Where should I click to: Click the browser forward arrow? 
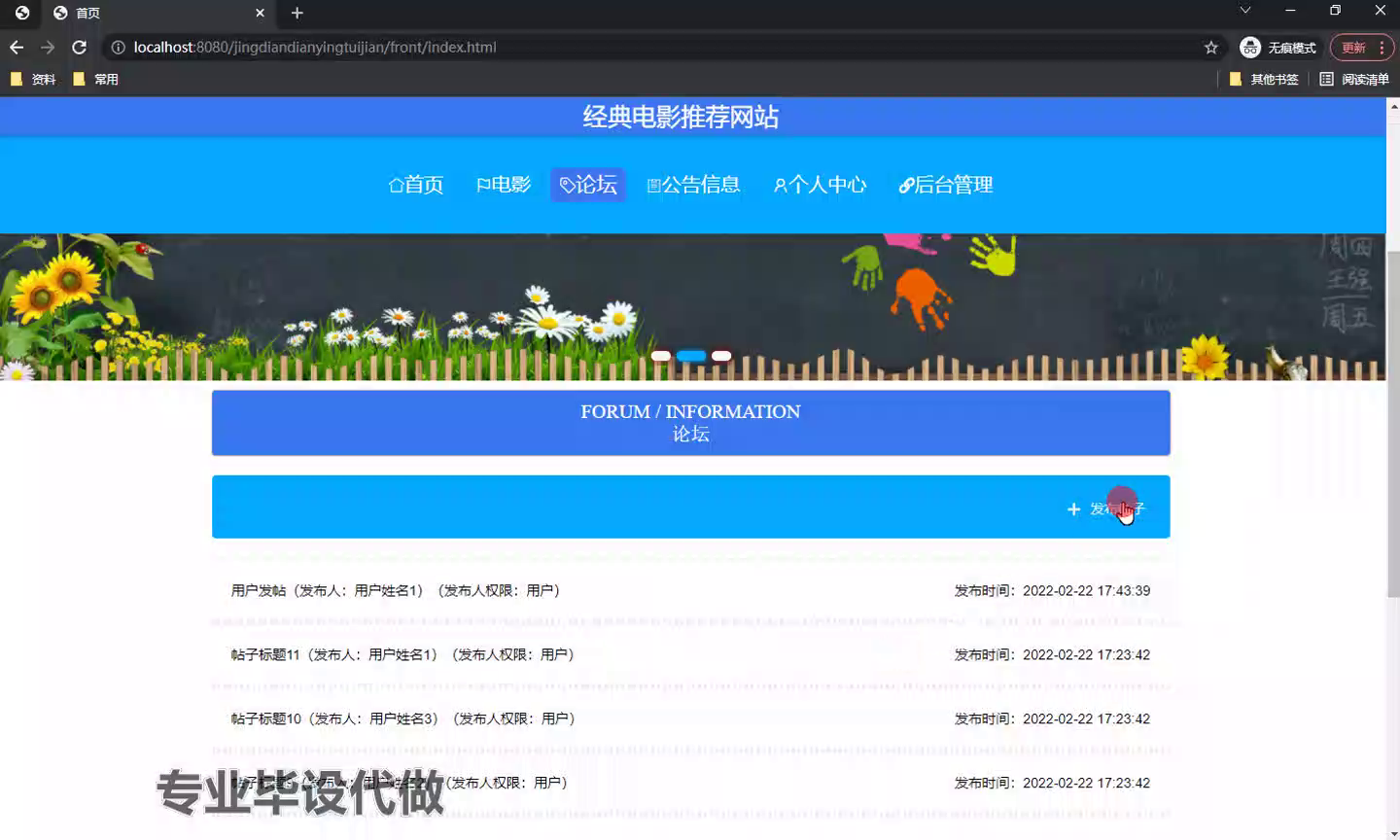pyautogui.click(x=48, y=47)
